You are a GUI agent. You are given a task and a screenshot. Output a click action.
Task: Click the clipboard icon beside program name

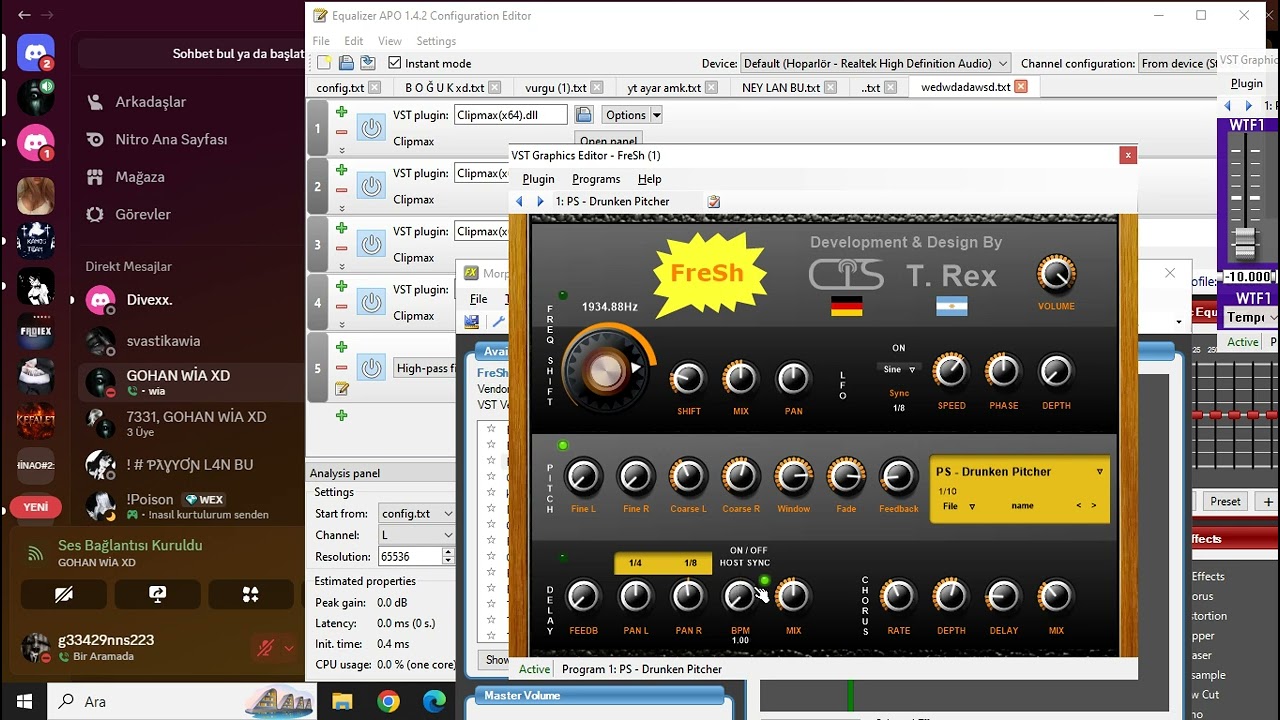pos(713,201)
